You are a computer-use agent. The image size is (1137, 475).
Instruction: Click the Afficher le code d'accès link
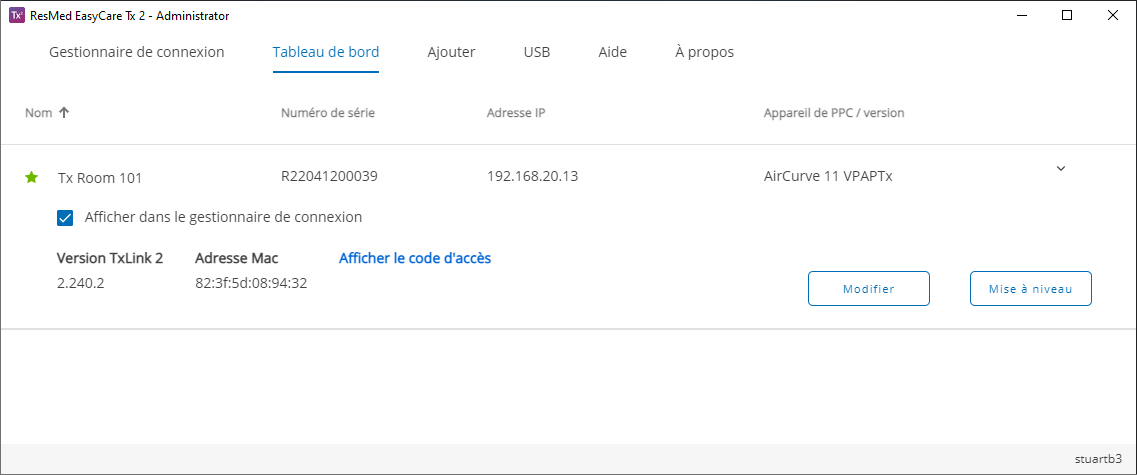tap(415, 258)
